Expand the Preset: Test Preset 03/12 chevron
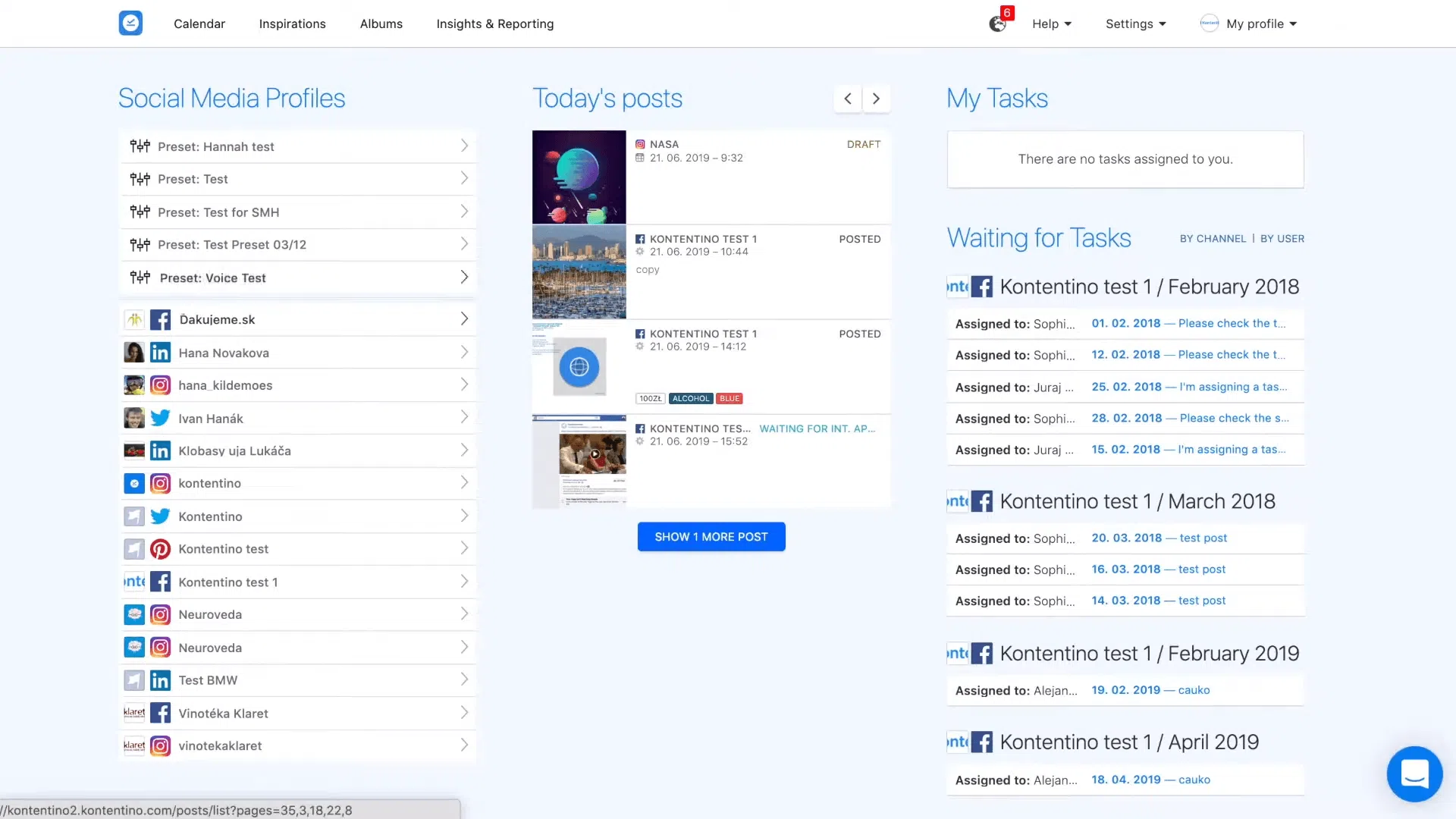Viewport: 1456px width, 819px height. pyautogui.click(x=464, y=244)
